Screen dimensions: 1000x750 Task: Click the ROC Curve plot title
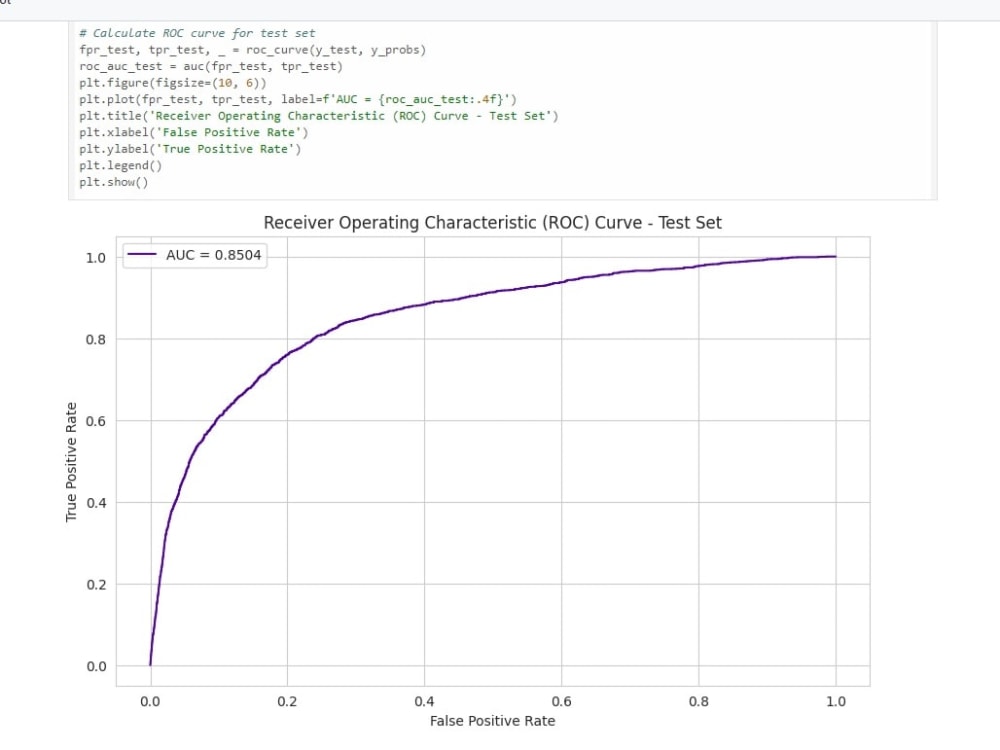pos(492,222)
